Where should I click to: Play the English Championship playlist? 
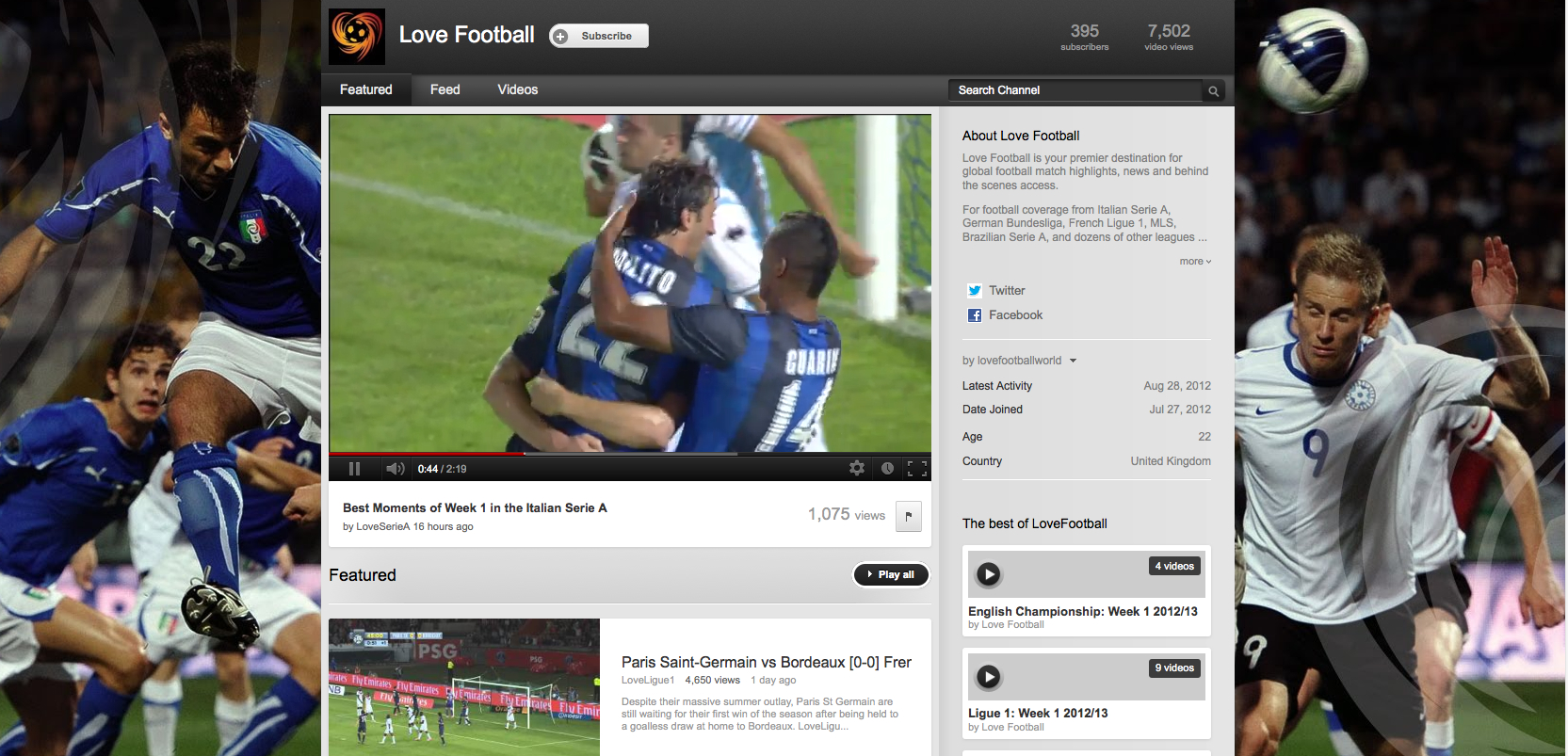pos(988,574)
